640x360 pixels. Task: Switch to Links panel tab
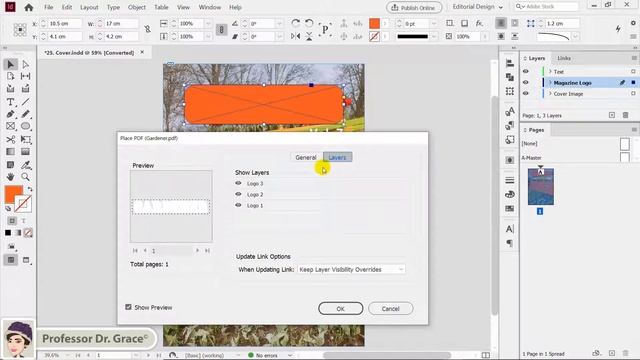(564, 58)
